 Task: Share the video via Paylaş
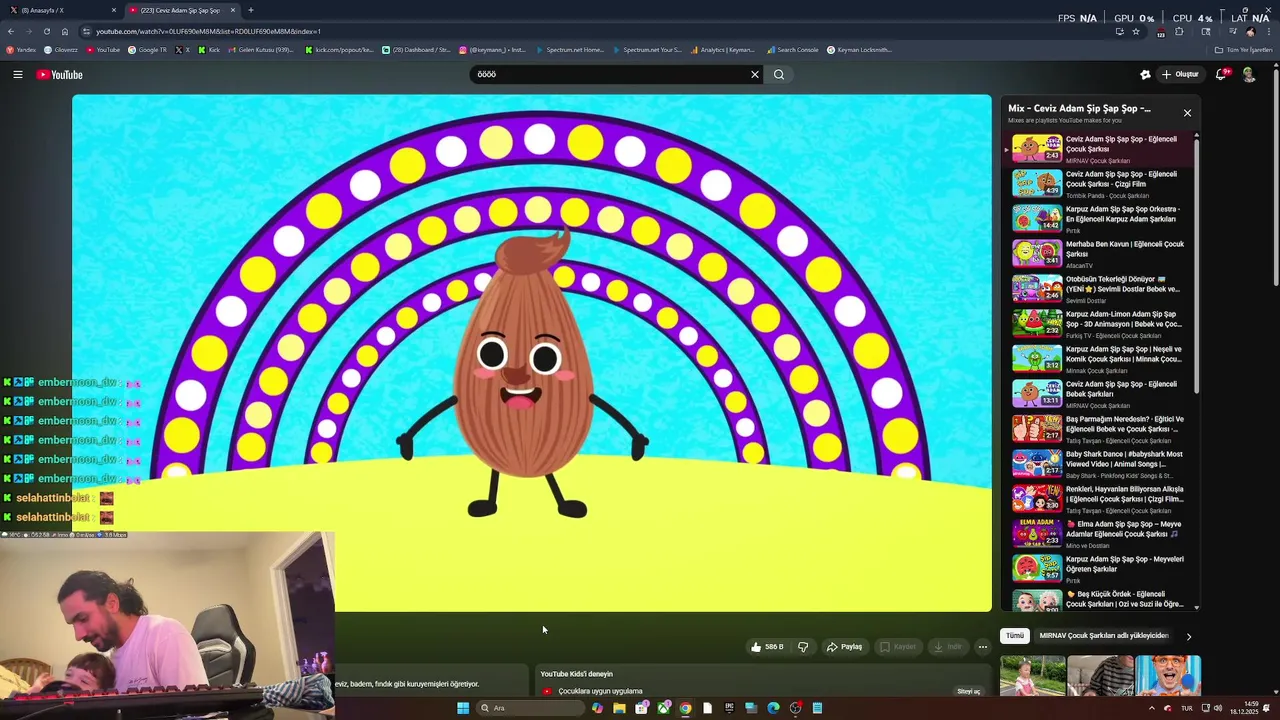844,647
